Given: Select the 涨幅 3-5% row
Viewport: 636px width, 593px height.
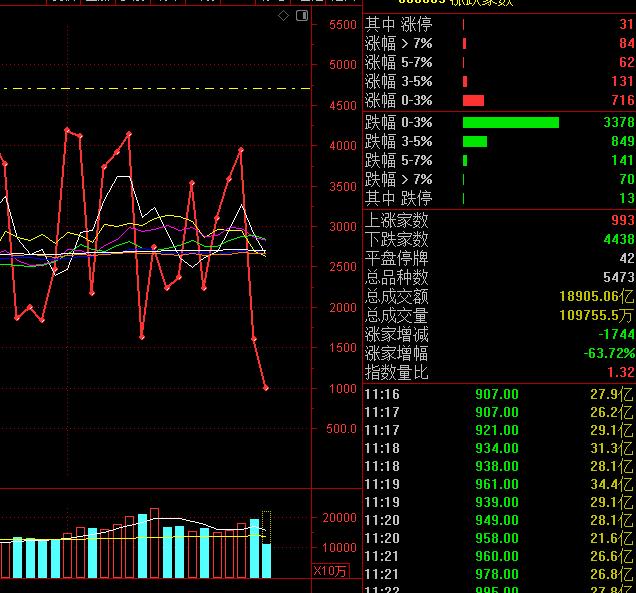Looking at the screenshot, I should (x=500, y=82).
